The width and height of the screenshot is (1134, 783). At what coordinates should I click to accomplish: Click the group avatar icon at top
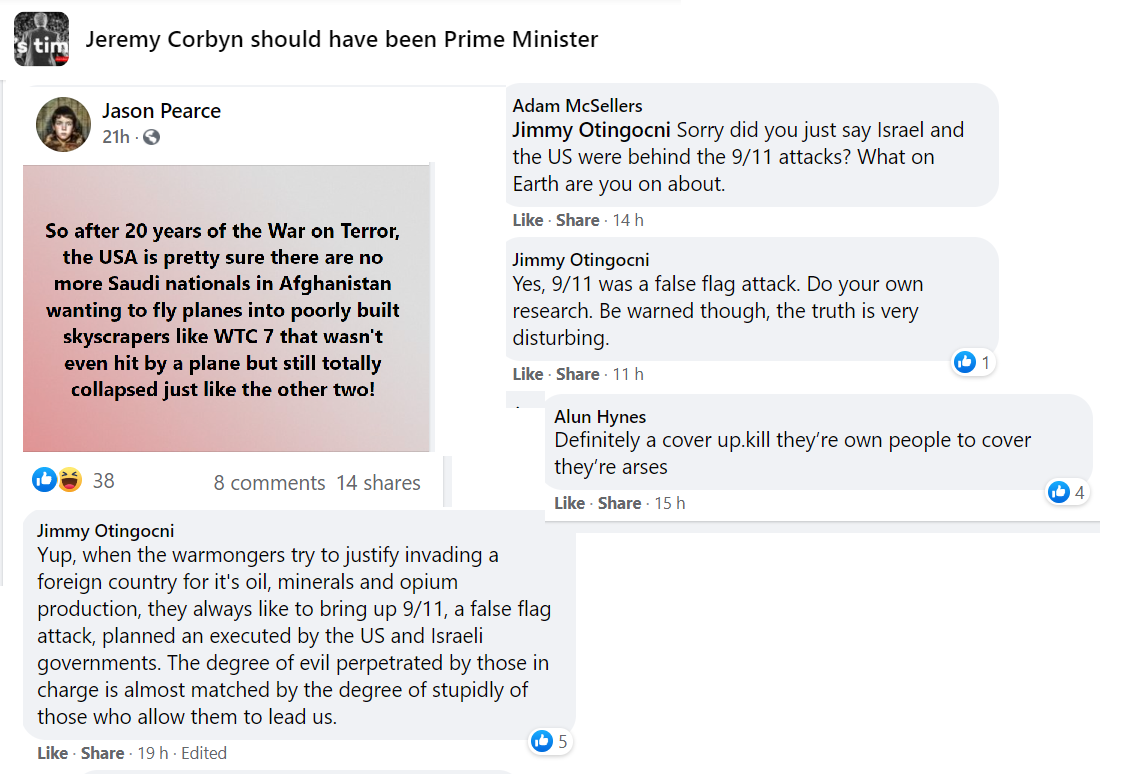pyautogui.click(x=41, y=39)
